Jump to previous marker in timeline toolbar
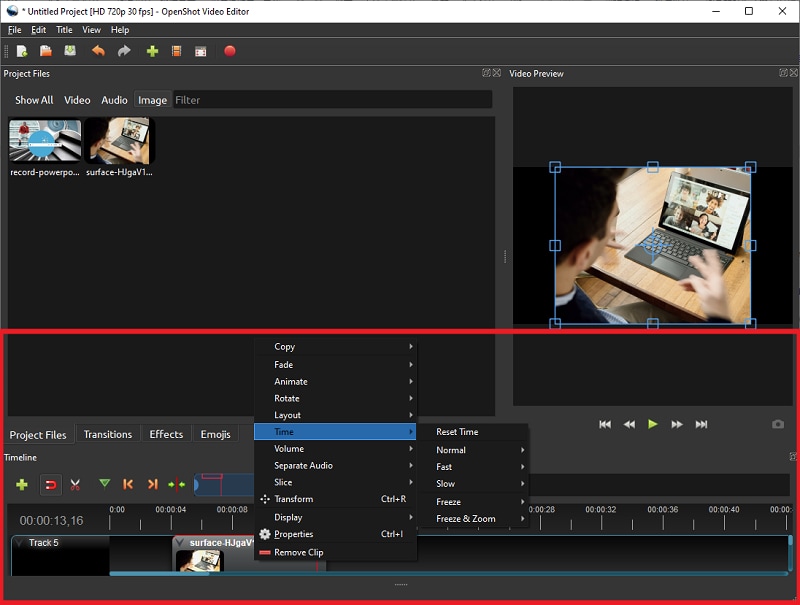Screen dimensions: 800x605 click(128, 484)
